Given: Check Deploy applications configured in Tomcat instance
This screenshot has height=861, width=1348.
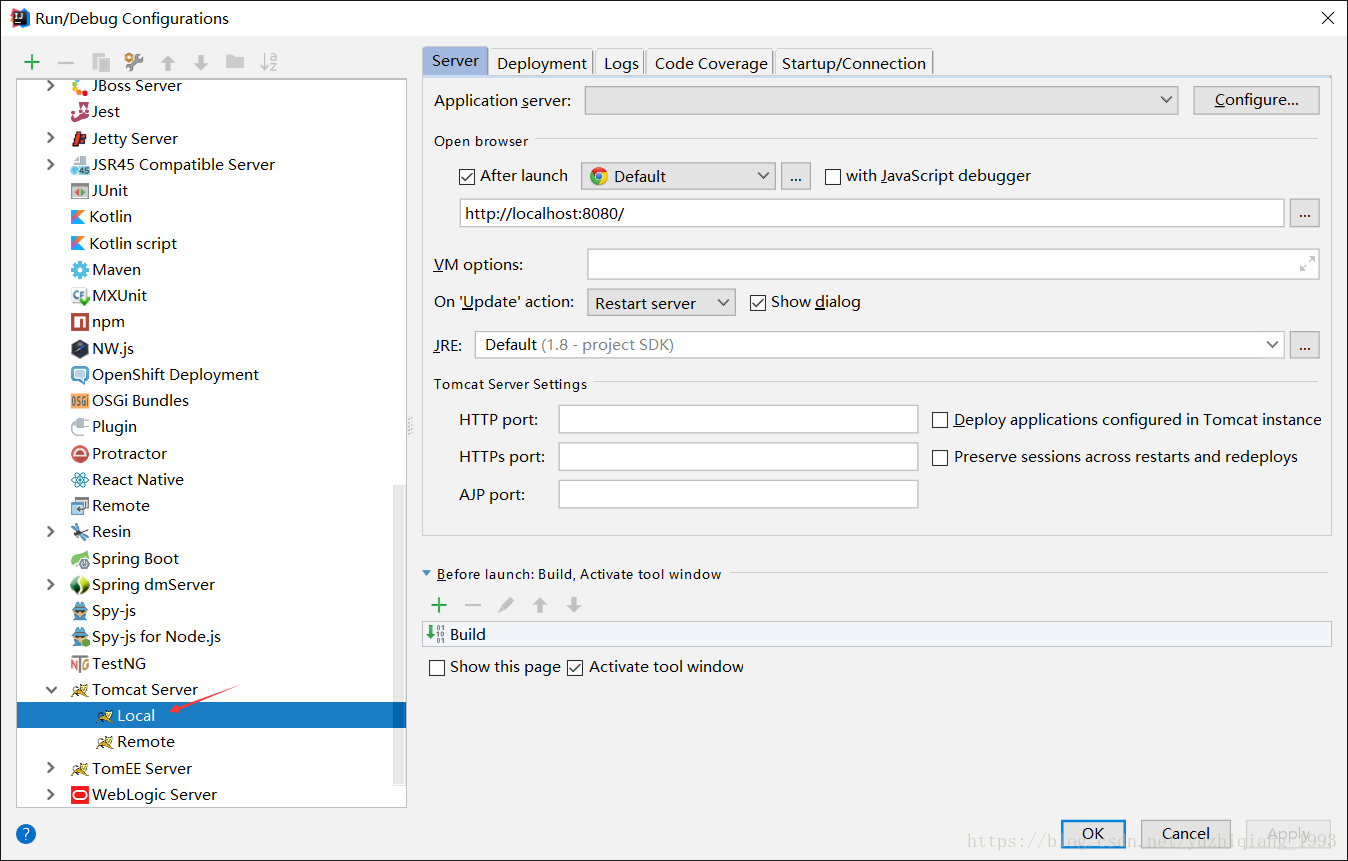Looking at the screenshot, I should (940, 421).
